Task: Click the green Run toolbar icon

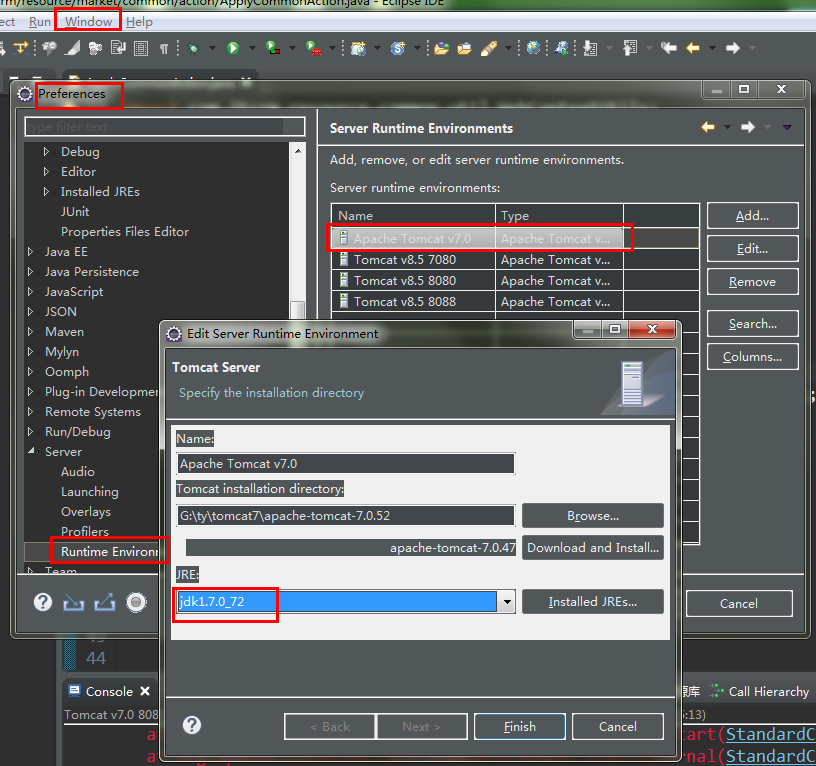Action: (233, 48)
